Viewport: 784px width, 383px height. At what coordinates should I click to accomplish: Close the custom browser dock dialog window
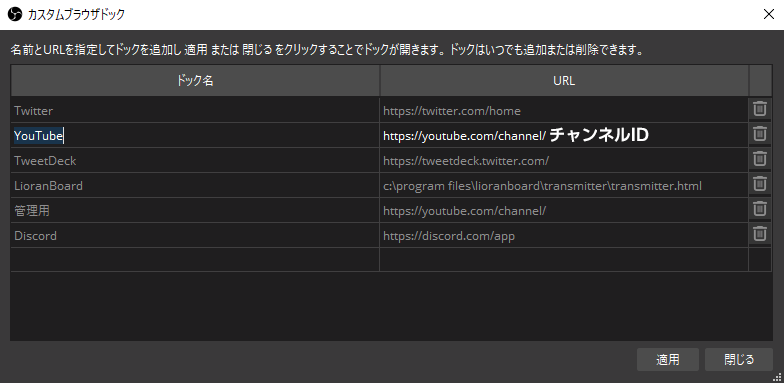click(769, 14)
